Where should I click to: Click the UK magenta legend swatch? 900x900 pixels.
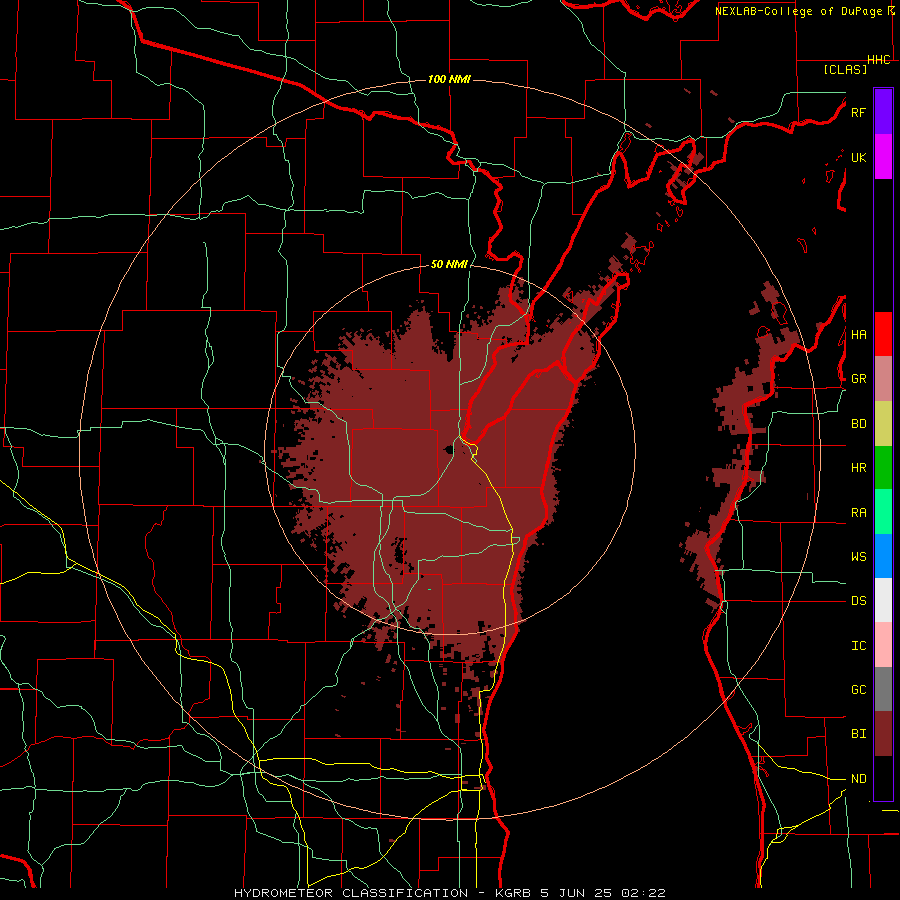(x=883, y=157)
